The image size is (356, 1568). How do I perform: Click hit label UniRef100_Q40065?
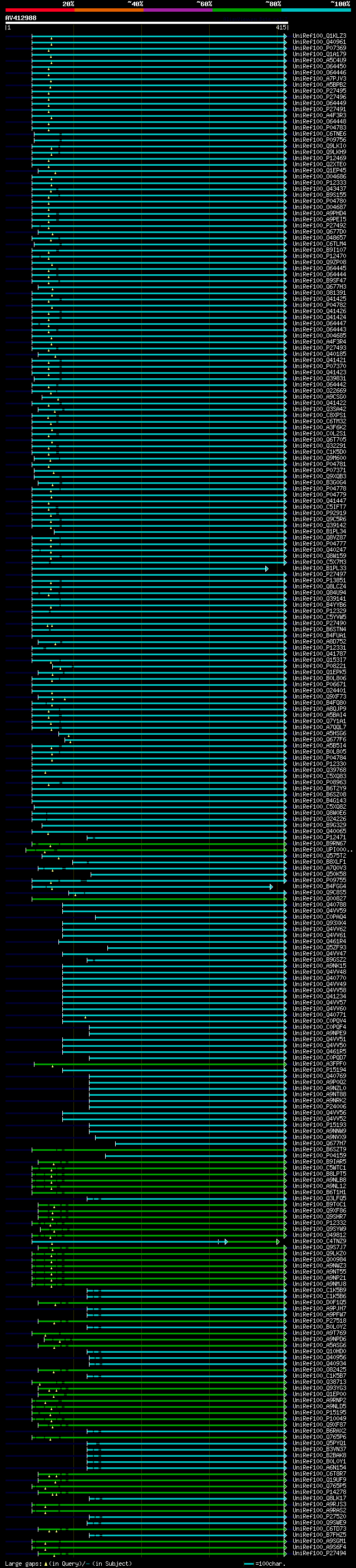pos(319,832)
